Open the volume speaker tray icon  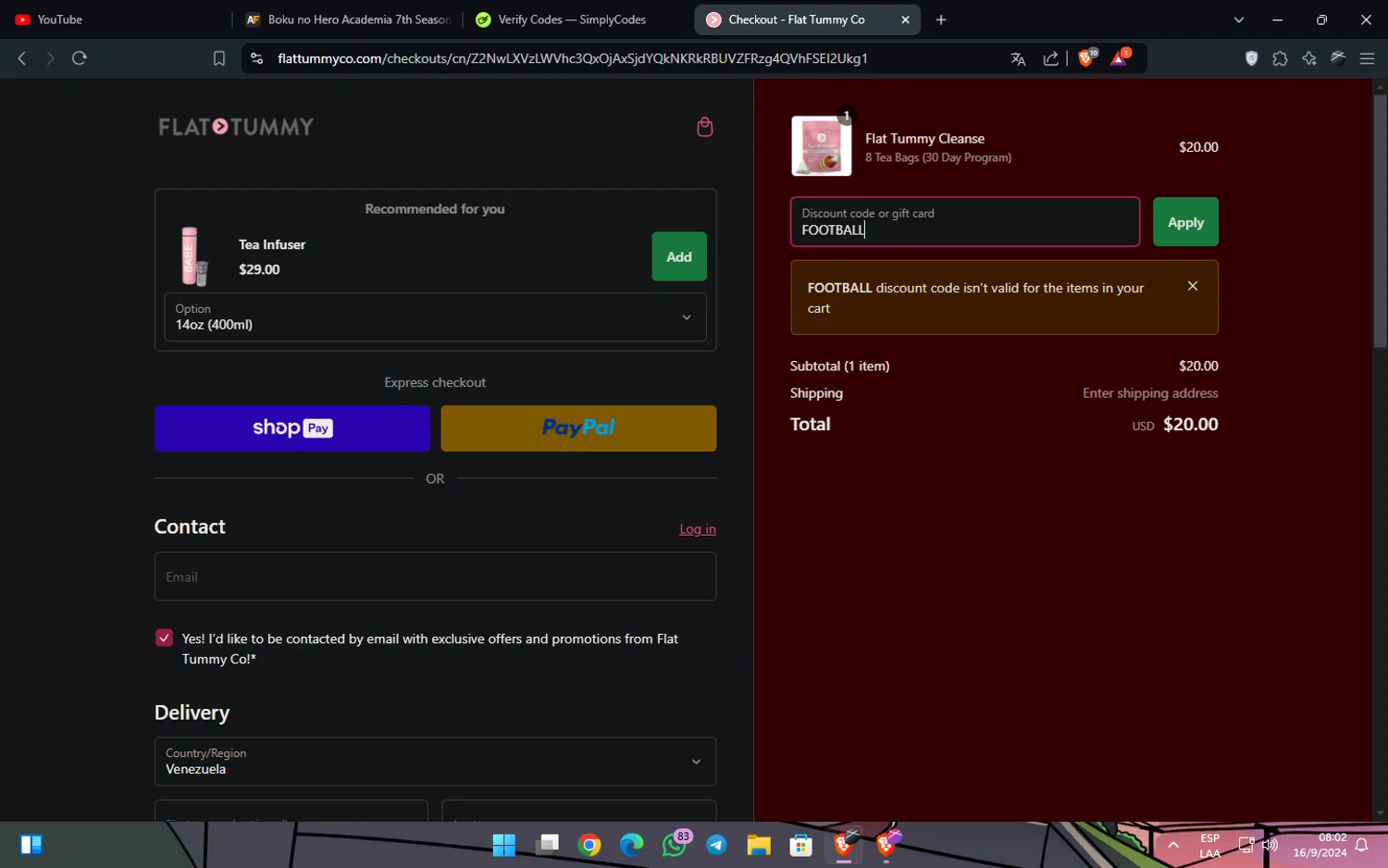[x=1270, y=845]
